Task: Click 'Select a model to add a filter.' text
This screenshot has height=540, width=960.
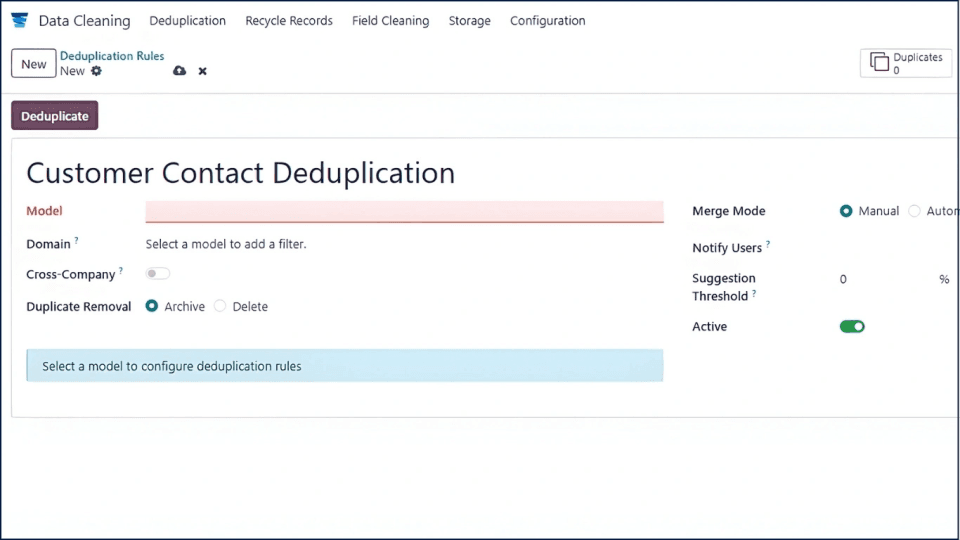Action: (226, 244)
